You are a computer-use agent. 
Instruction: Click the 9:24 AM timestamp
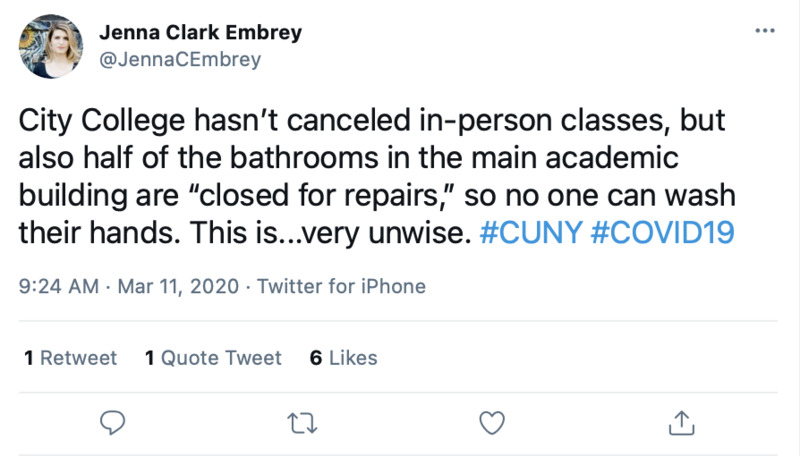pyautogui.click(x=59, y=287)
